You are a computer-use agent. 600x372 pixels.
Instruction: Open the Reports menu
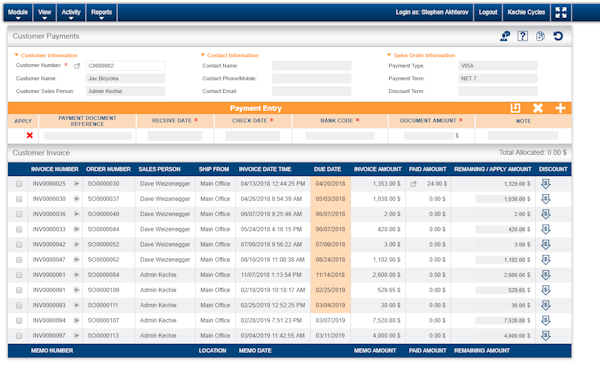pos(101,13)
